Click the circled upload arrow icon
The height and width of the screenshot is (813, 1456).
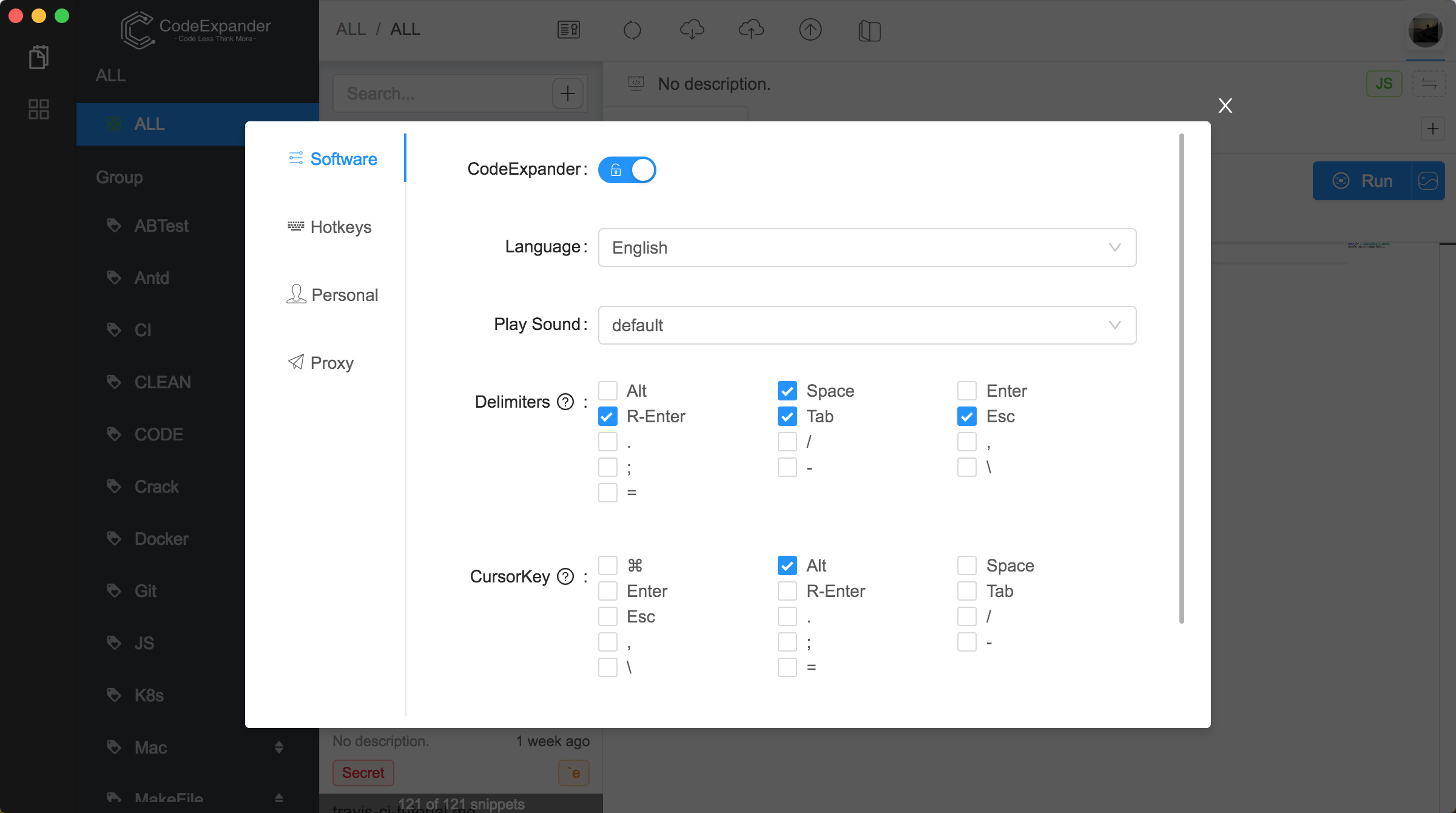(x=810, y=30)
